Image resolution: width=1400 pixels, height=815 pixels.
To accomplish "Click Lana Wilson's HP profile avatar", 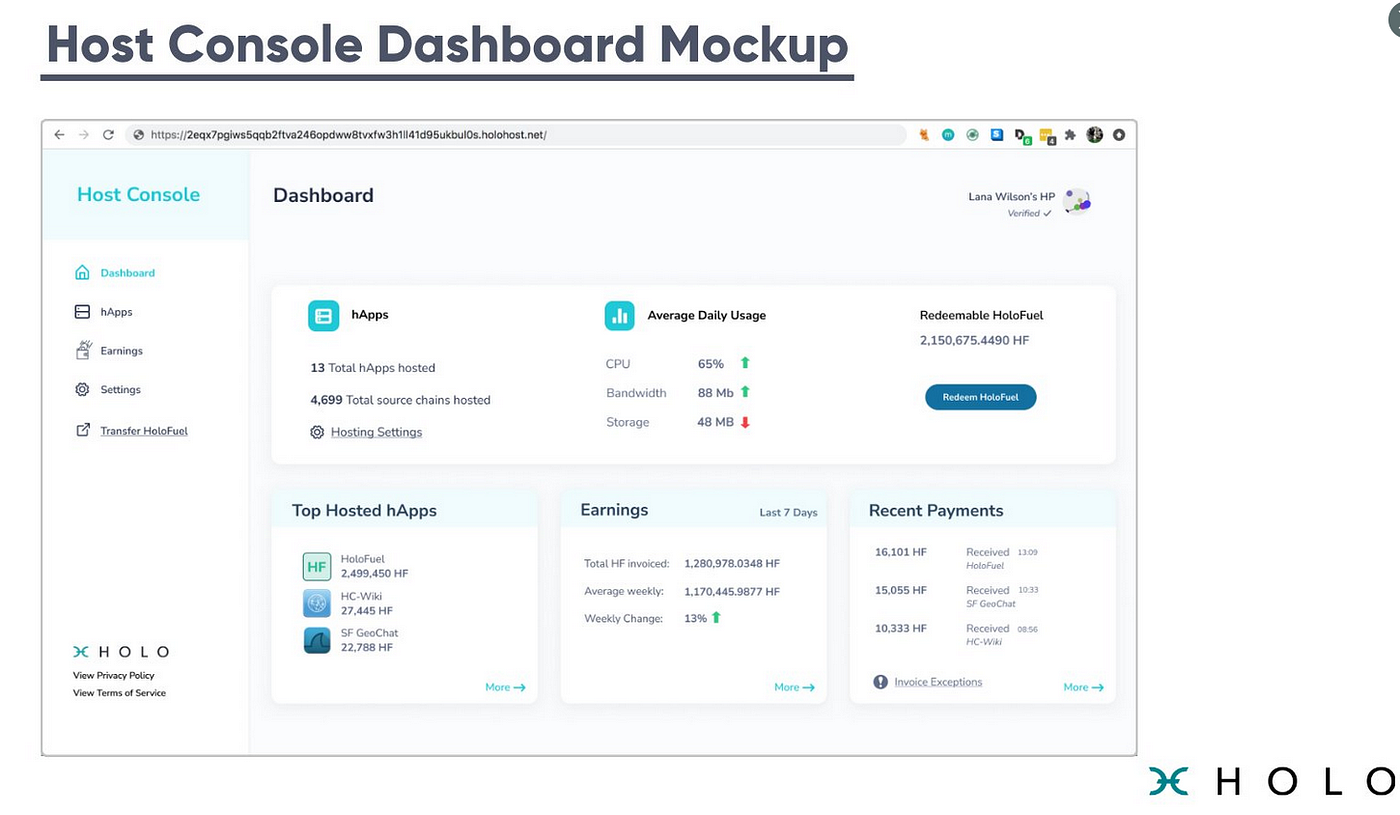I will coord(1077,201).
